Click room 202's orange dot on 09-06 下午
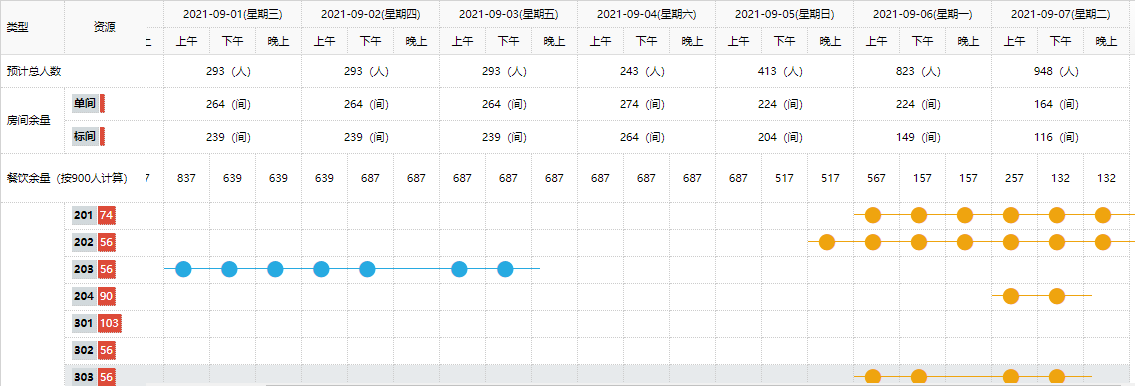This screenshot has width=1135, height=386. click(919, 242)
